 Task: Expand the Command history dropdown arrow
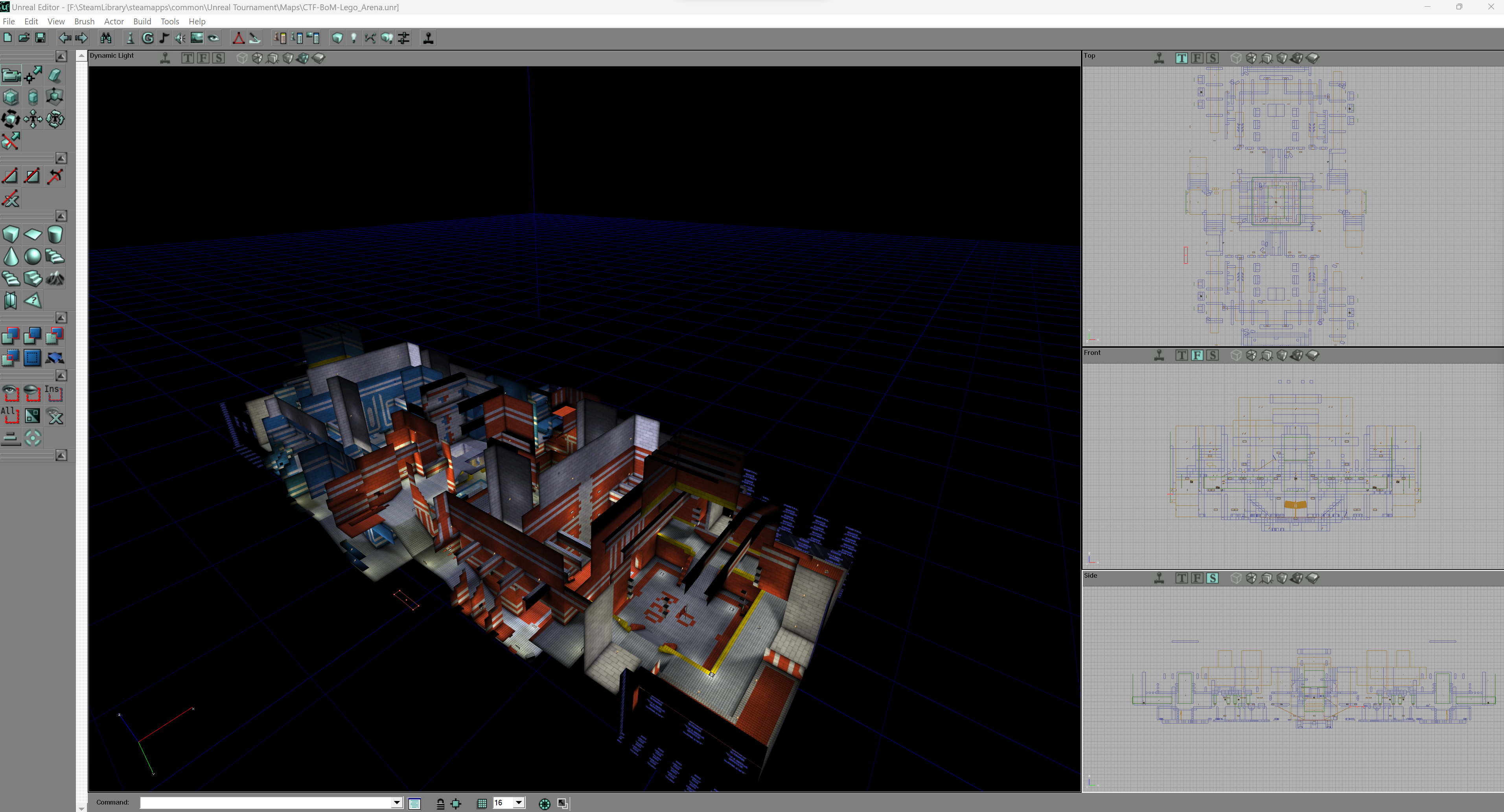coord(396,803)
